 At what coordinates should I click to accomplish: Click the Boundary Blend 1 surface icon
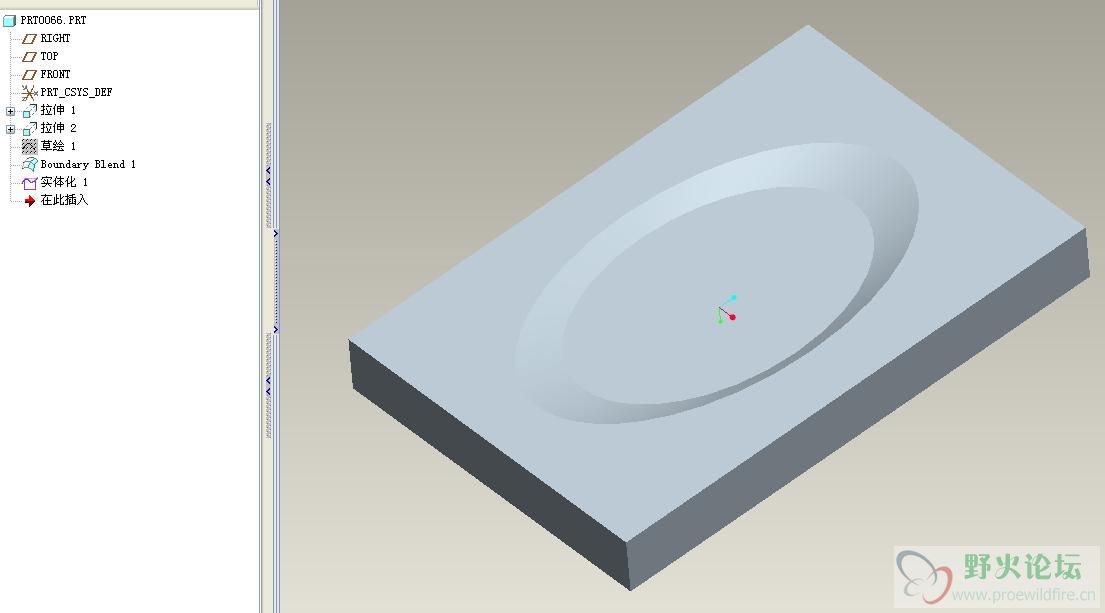[x=29, y=164]
